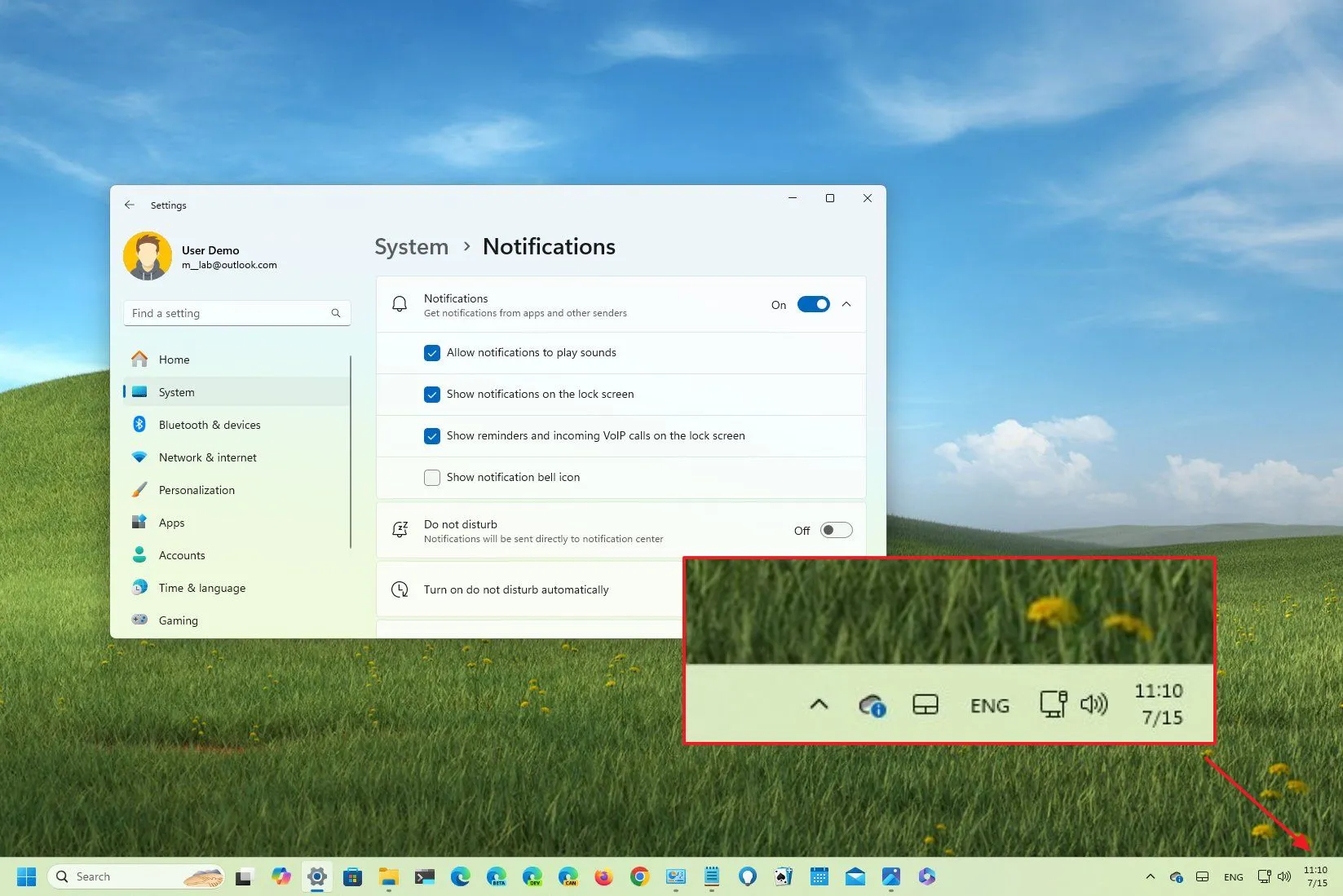Collapse the Notifications settings group
The image size is (1343, 896).
(846, 304)
